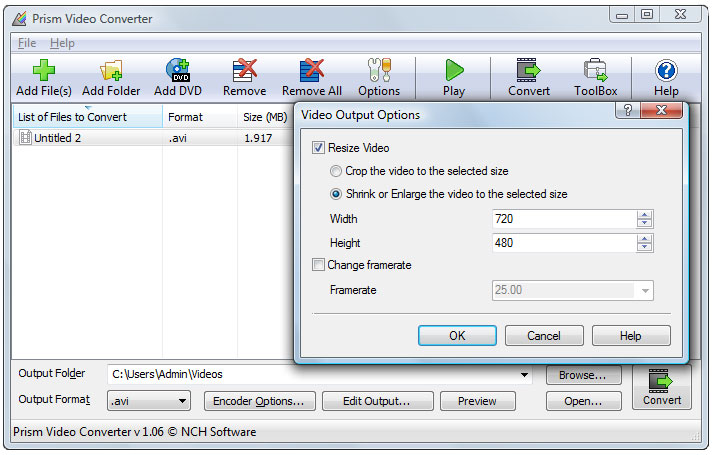The height and width of the screenshot is (455, 713).
Task: Click the 1.917 size value
Action: click(x=258, y=138)
